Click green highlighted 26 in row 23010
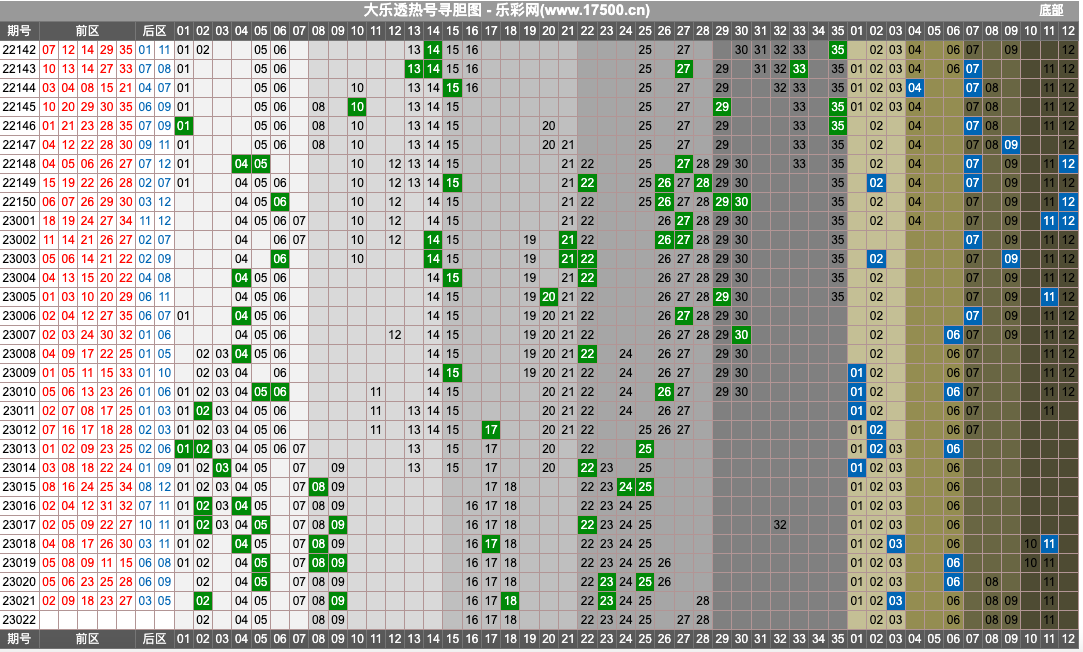The height and width of the screenshot is (652, 1083). tap(664, 392)
